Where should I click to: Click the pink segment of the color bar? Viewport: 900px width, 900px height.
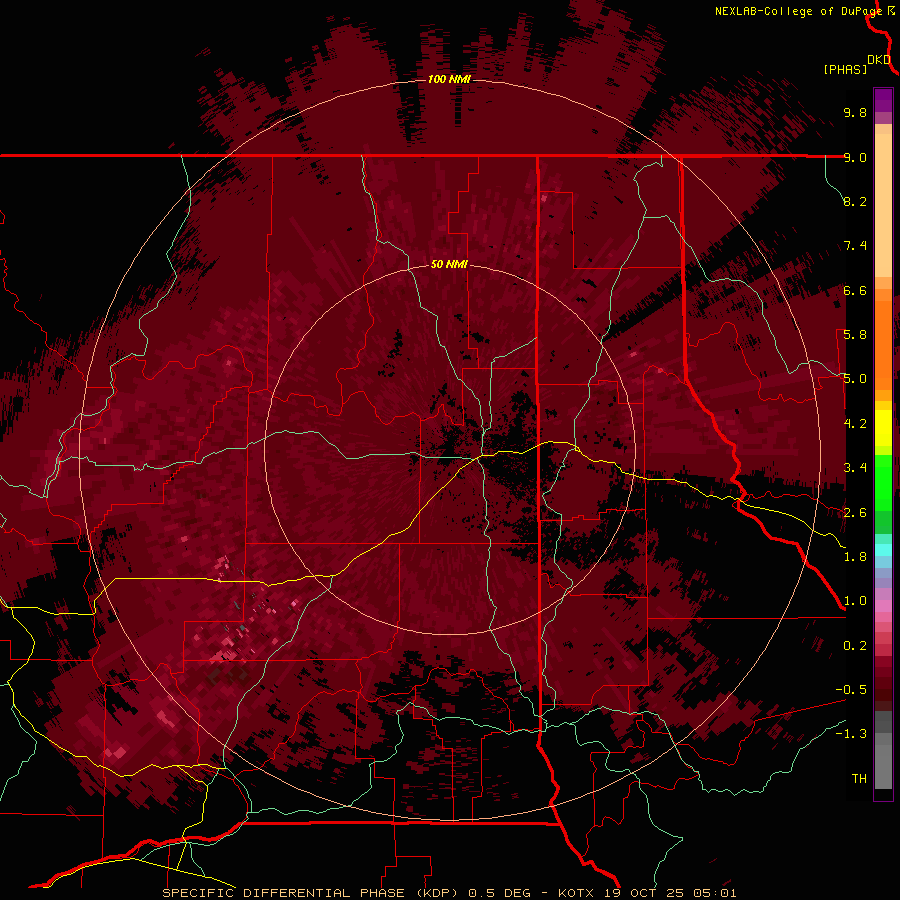[x=883, y=606]
